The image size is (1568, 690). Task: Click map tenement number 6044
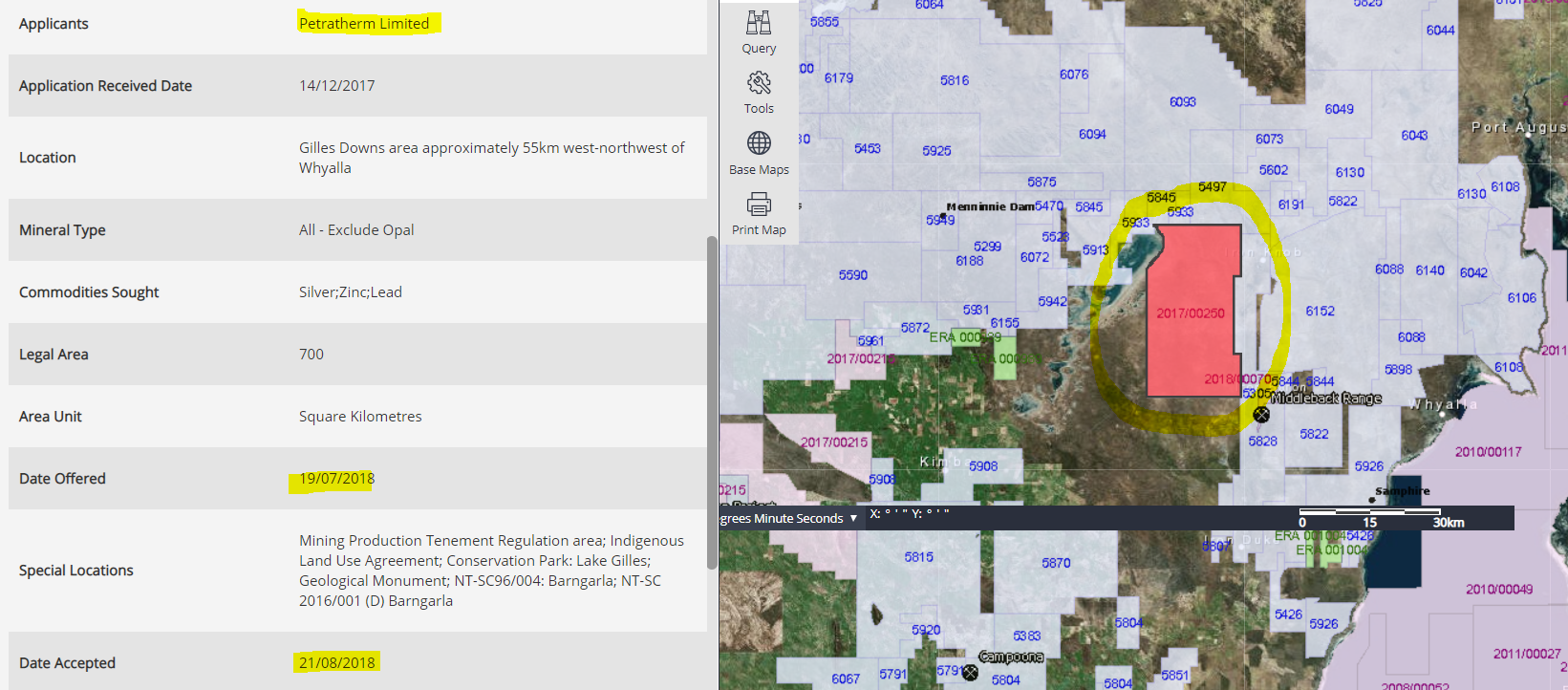(1440, 31)
